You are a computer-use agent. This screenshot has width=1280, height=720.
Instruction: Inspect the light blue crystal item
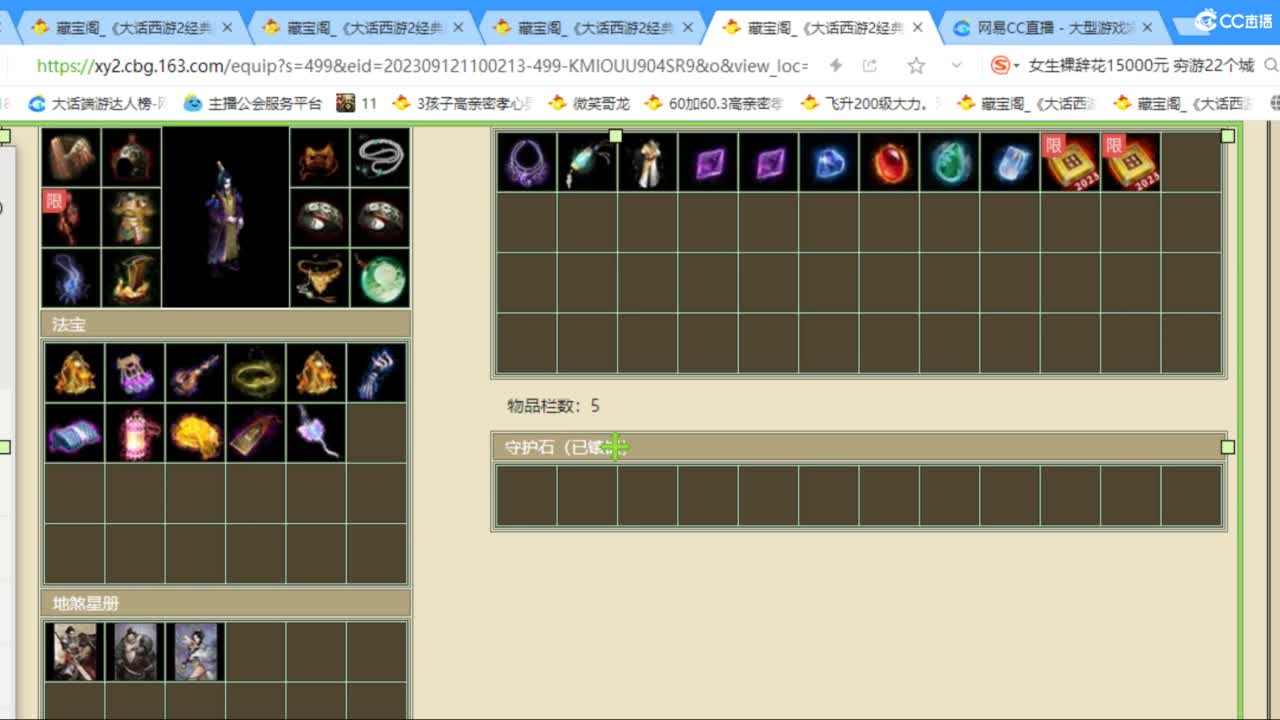point(1010,162)
